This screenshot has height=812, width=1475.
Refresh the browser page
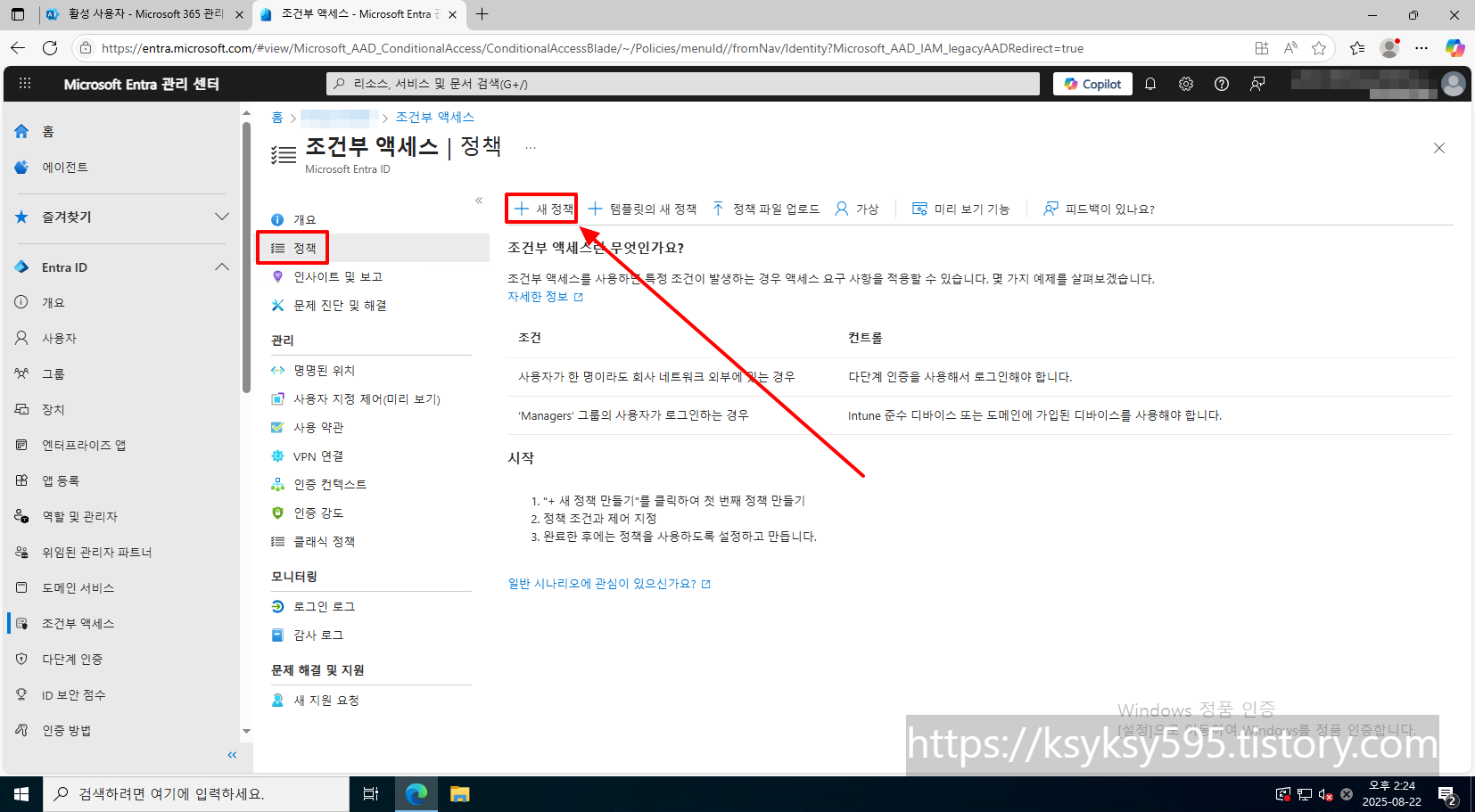(50, 48)
